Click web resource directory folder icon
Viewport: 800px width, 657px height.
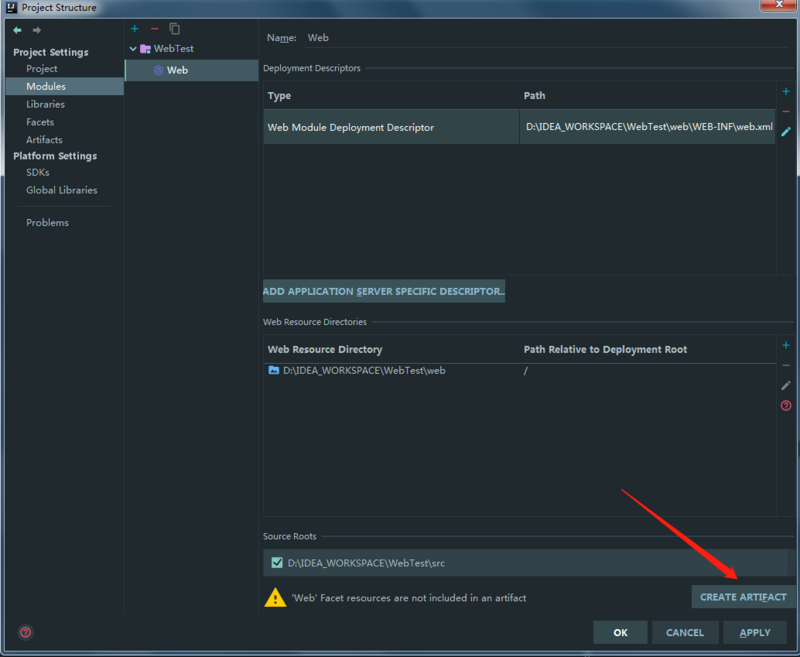(274, 370)
